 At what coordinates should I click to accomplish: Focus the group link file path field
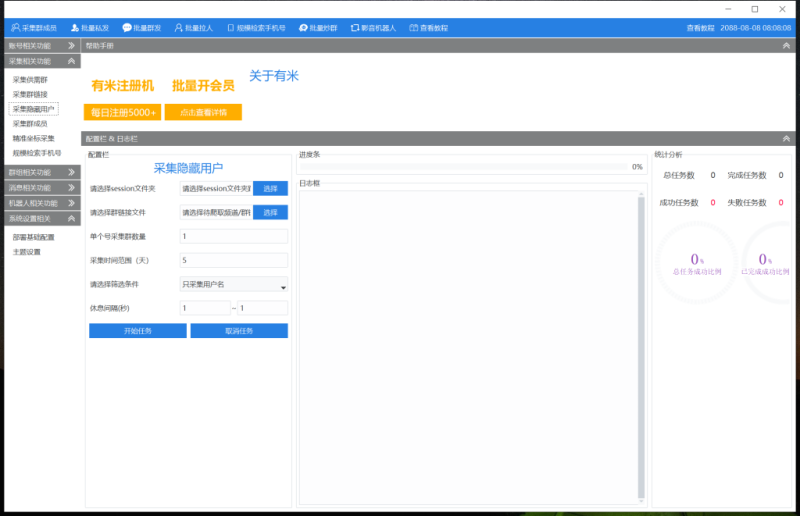click(216, 212)
